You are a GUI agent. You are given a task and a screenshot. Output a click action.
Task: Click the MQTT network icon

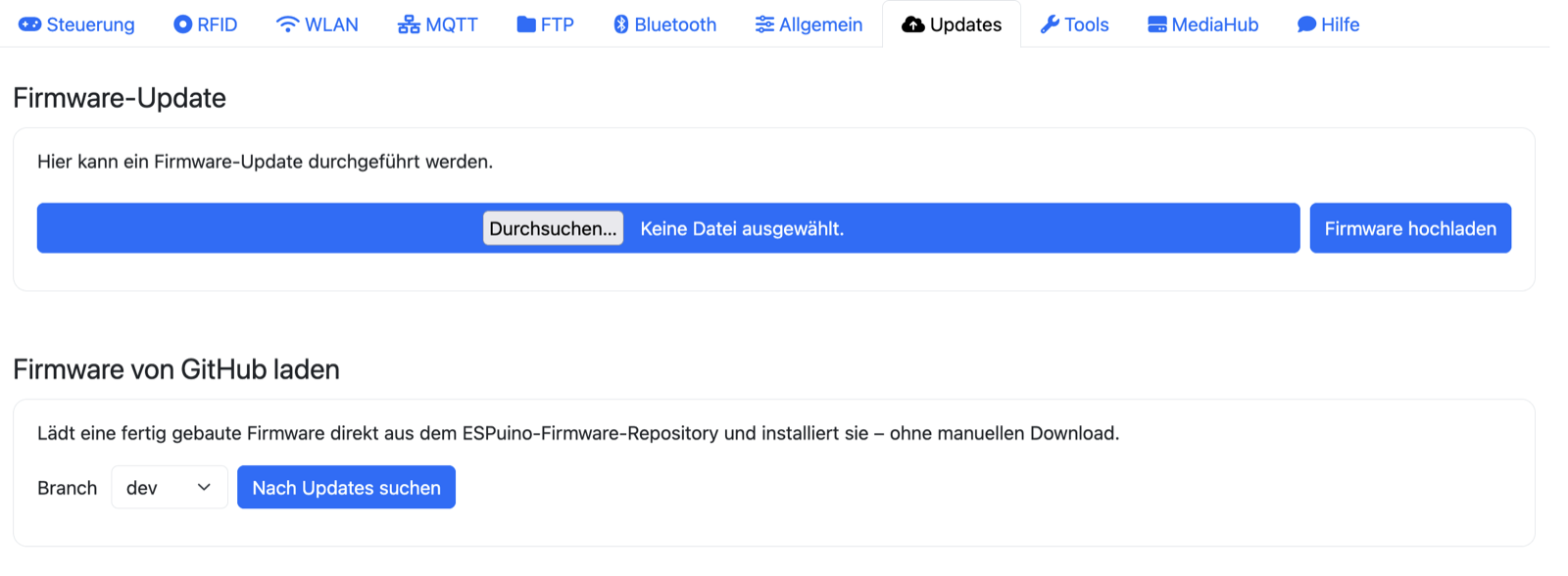[409, 24]
